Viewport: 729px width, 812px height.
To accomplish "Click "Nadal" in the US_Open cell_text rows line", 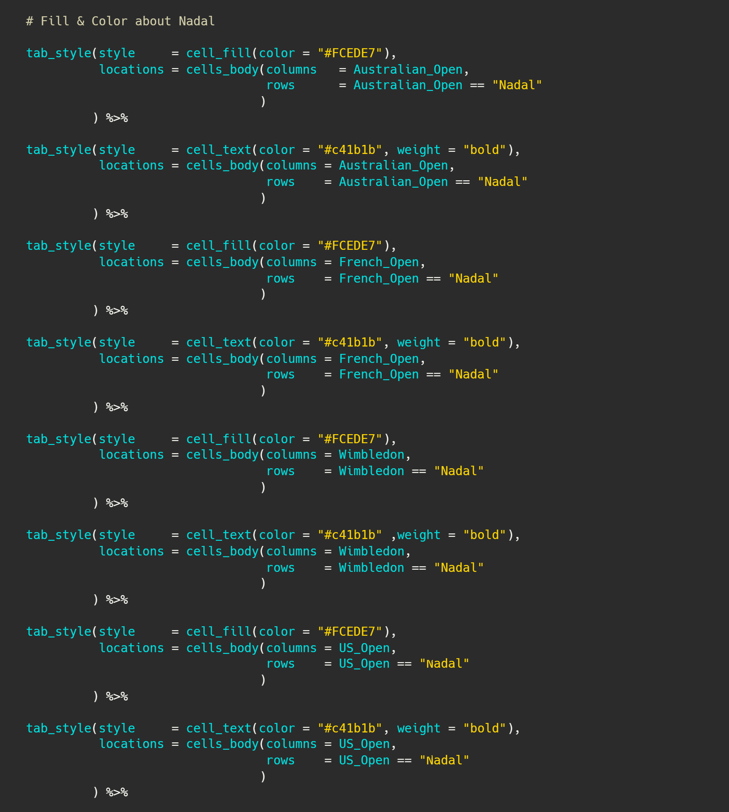I will pyautogui.click(x=444, y=761).
